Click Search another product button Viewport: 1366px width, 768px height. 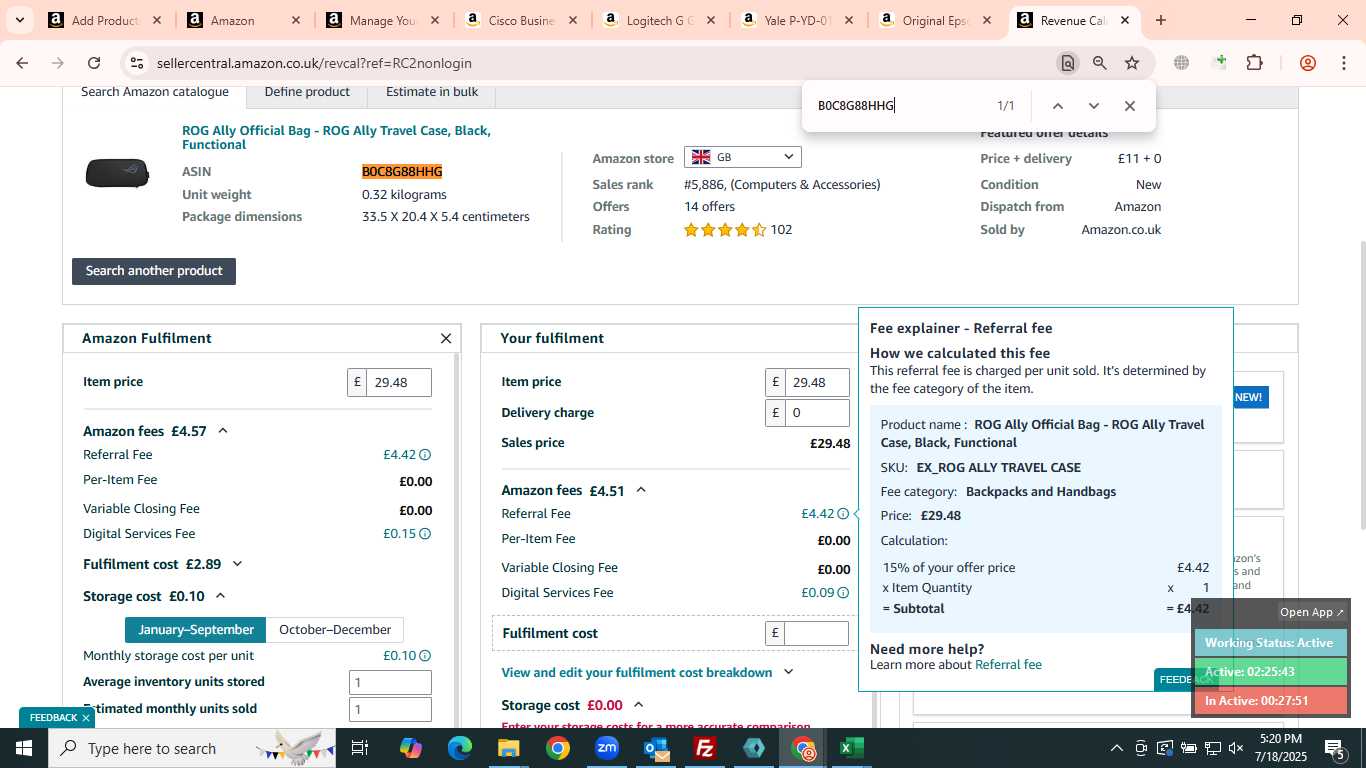click(154, 271)
